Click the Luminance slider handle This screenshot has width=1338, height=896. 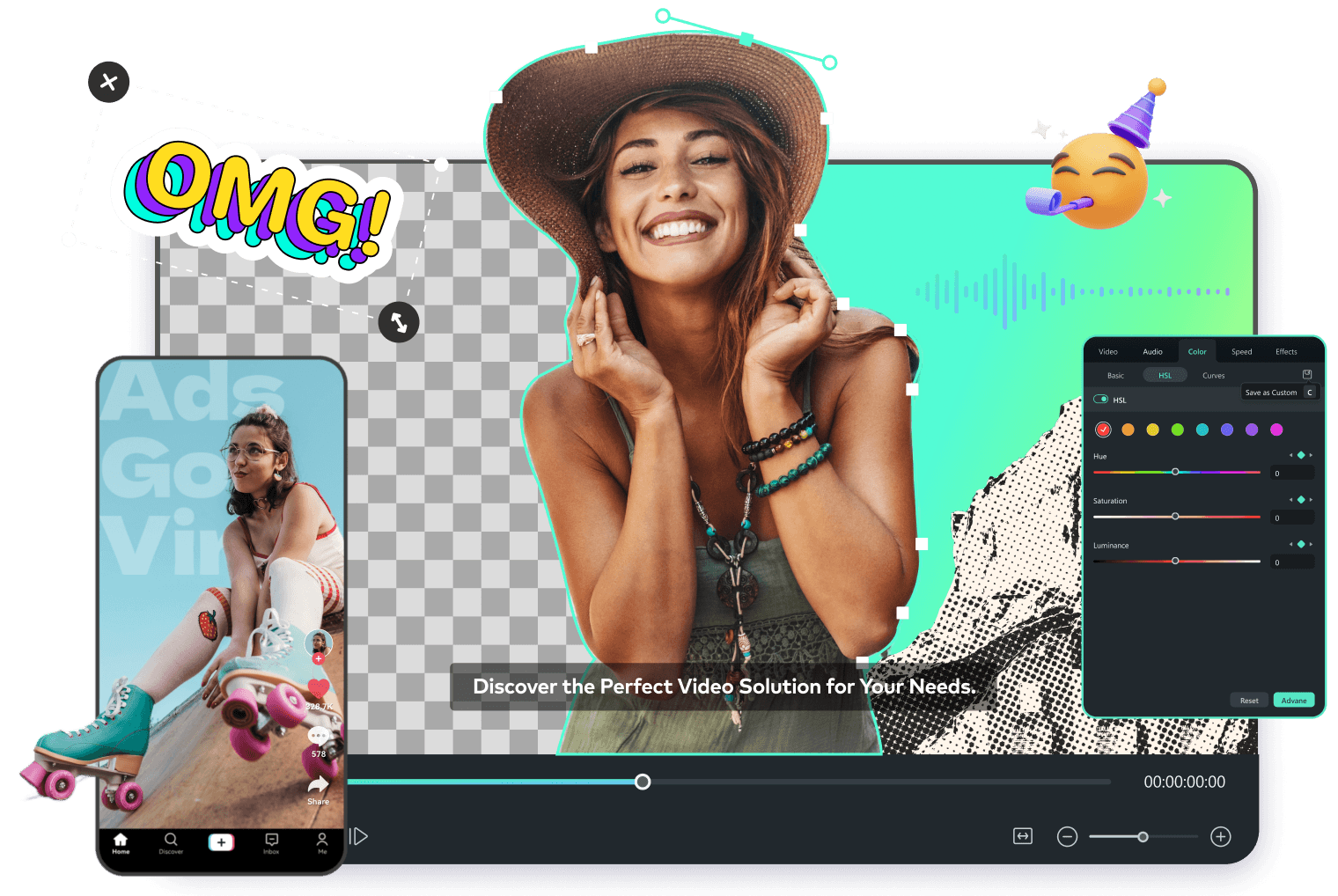tap(1175, 561)
